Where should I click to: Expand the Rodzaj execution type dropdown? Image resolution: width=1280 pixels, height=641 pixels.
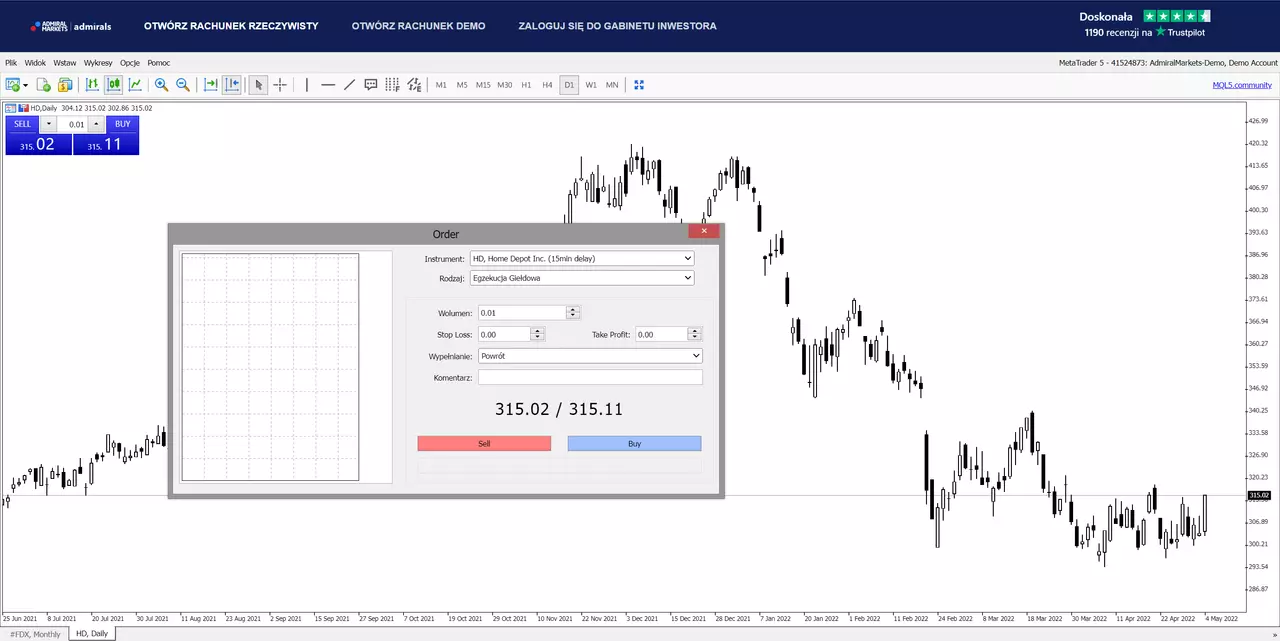(x=582, y=278)
